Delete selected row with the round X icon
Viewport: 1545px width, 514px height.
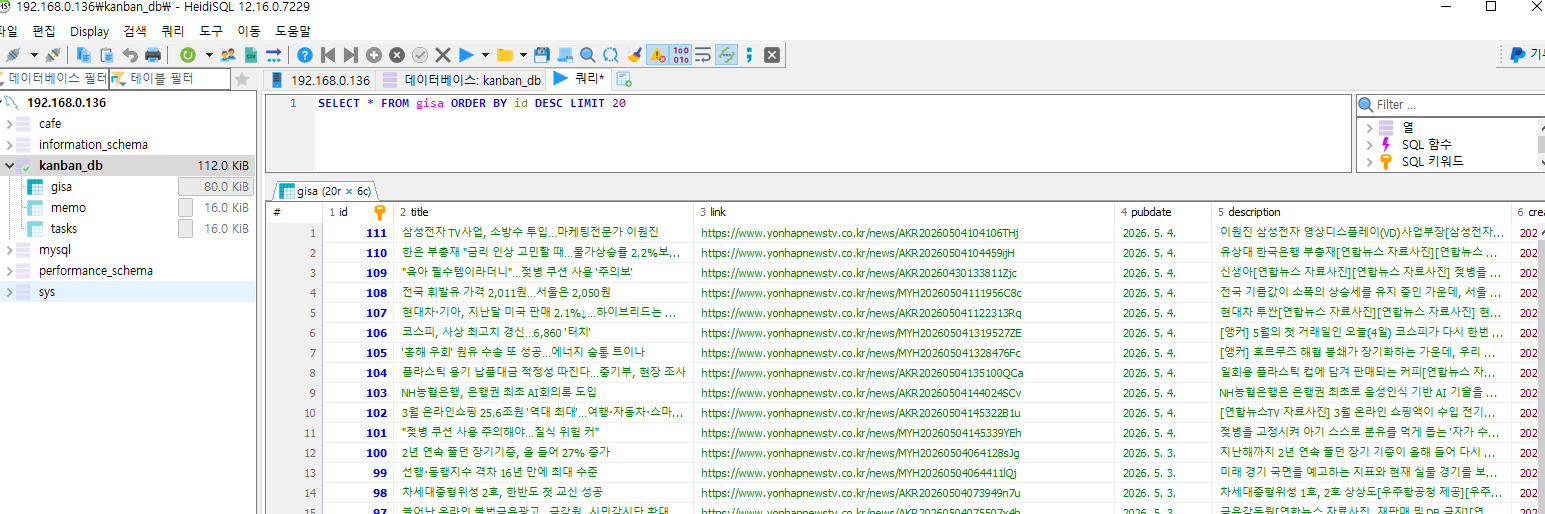(396, 55)
